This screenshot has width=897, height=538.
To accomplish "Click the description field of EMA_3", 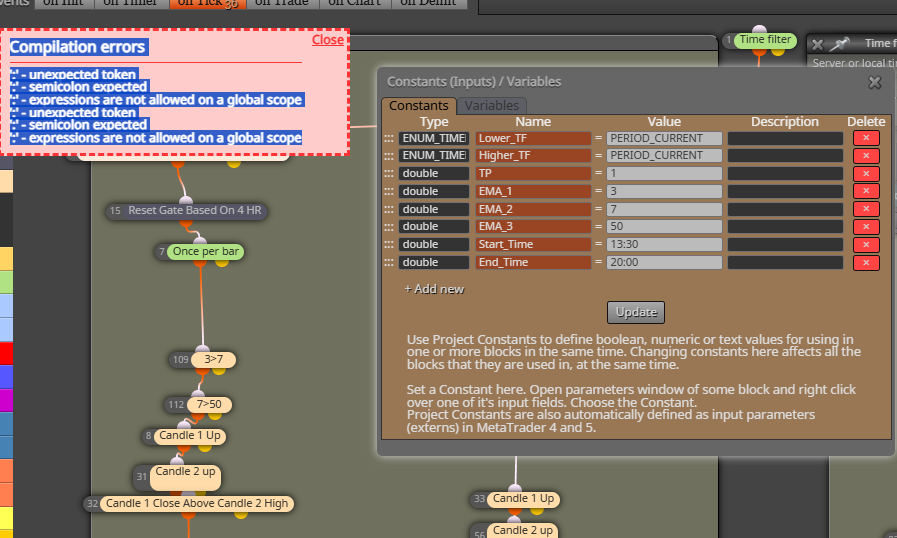I will 785,227.
